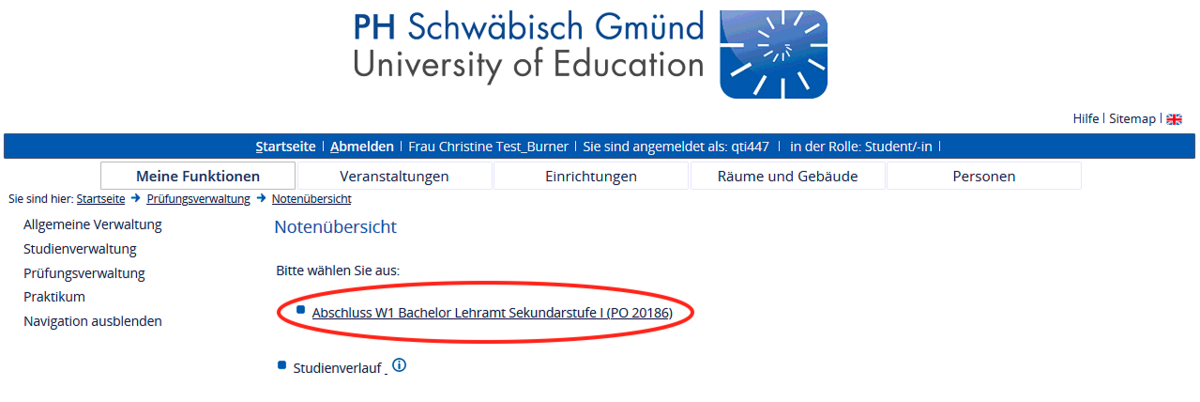
Task: Log out with the Abmelden link
Action: click(x=362, y=146)
